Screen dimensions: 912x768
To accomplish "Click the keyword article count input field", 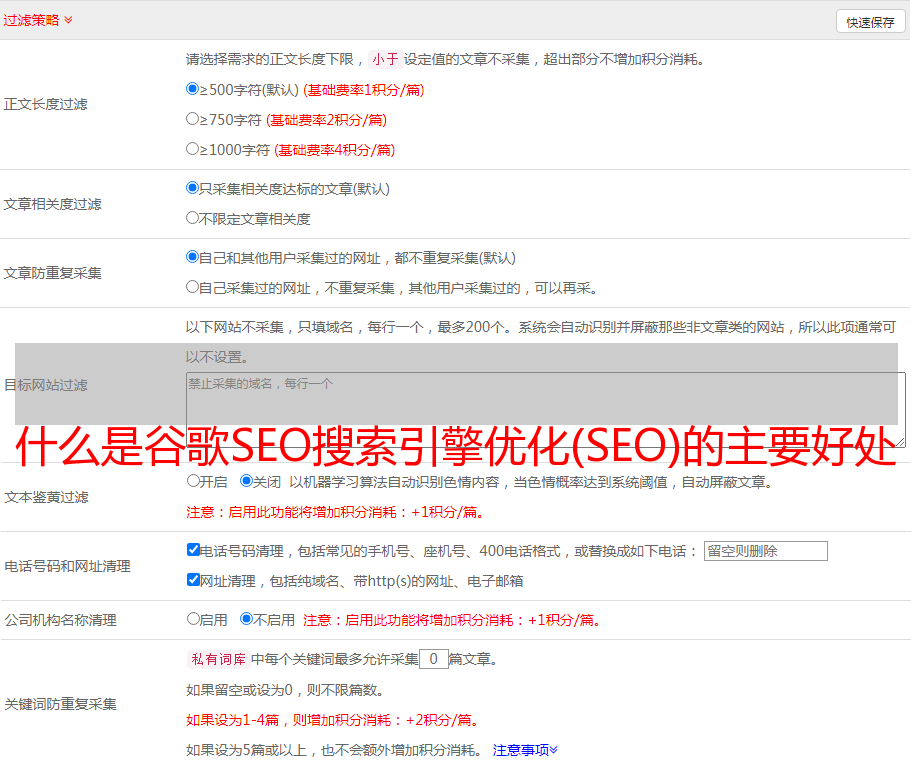I will click(433, 659).
